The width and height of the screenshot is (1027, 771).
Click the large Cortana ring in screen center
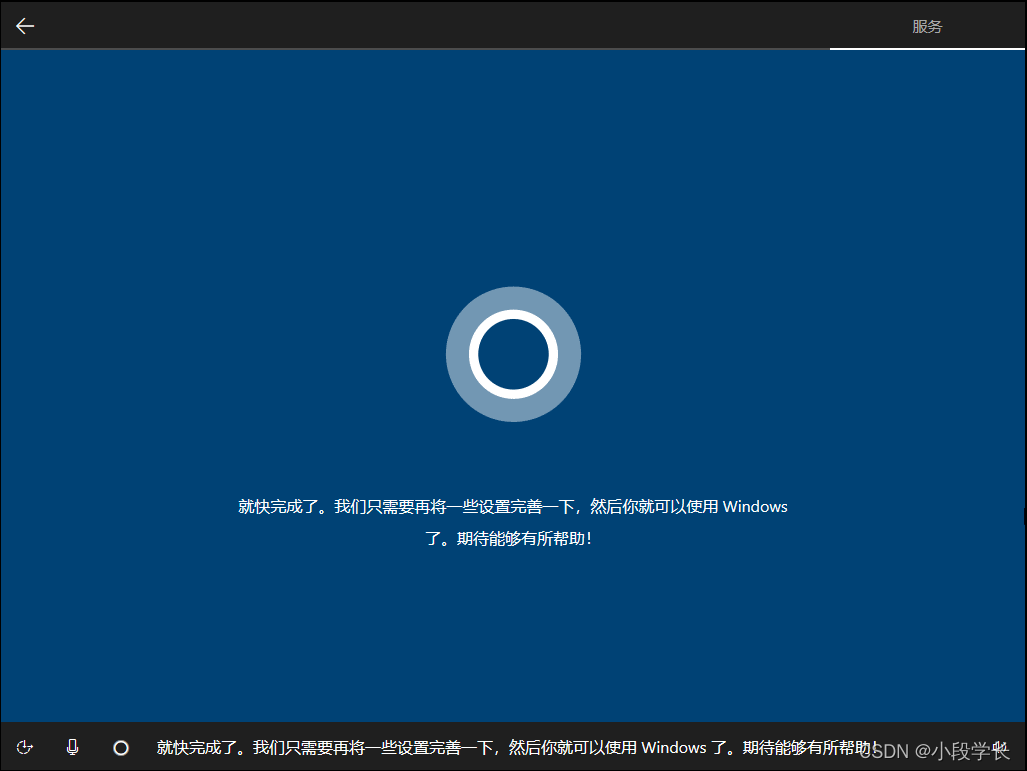click(x=513, y=354)
